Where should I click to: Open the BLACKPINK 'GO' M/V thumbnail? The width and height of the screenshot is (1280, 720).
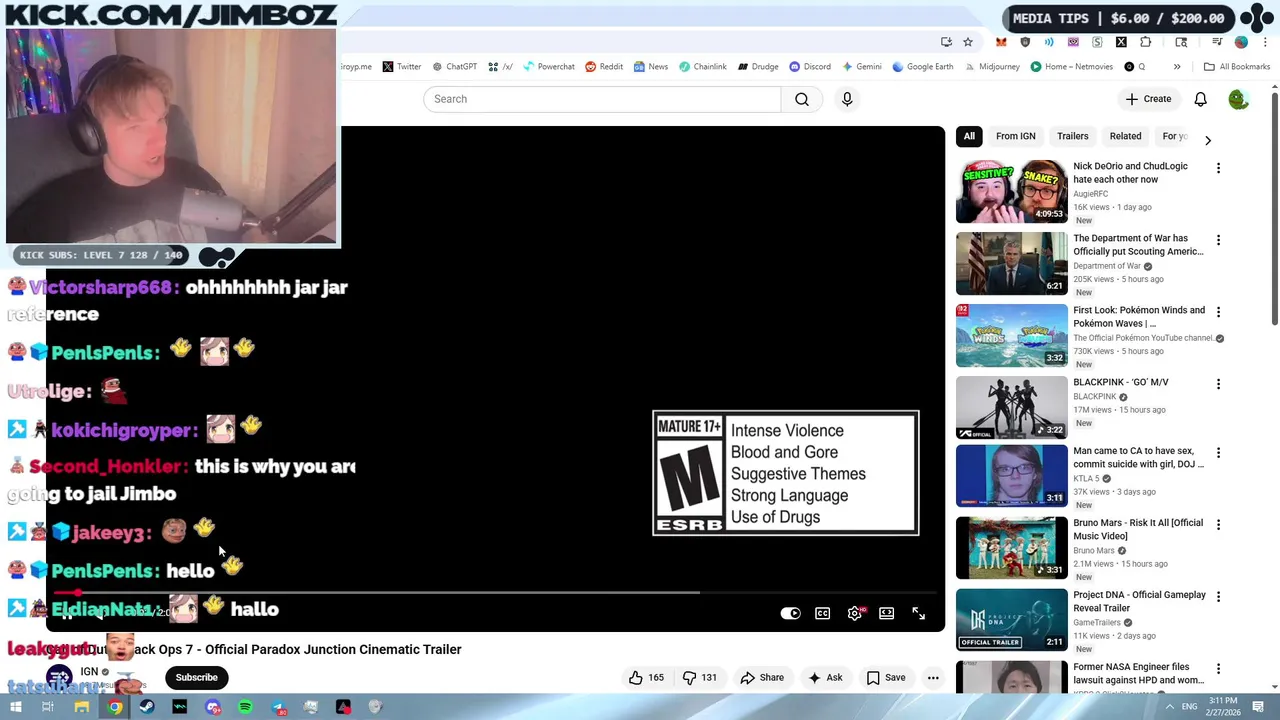click(1011, 408)
